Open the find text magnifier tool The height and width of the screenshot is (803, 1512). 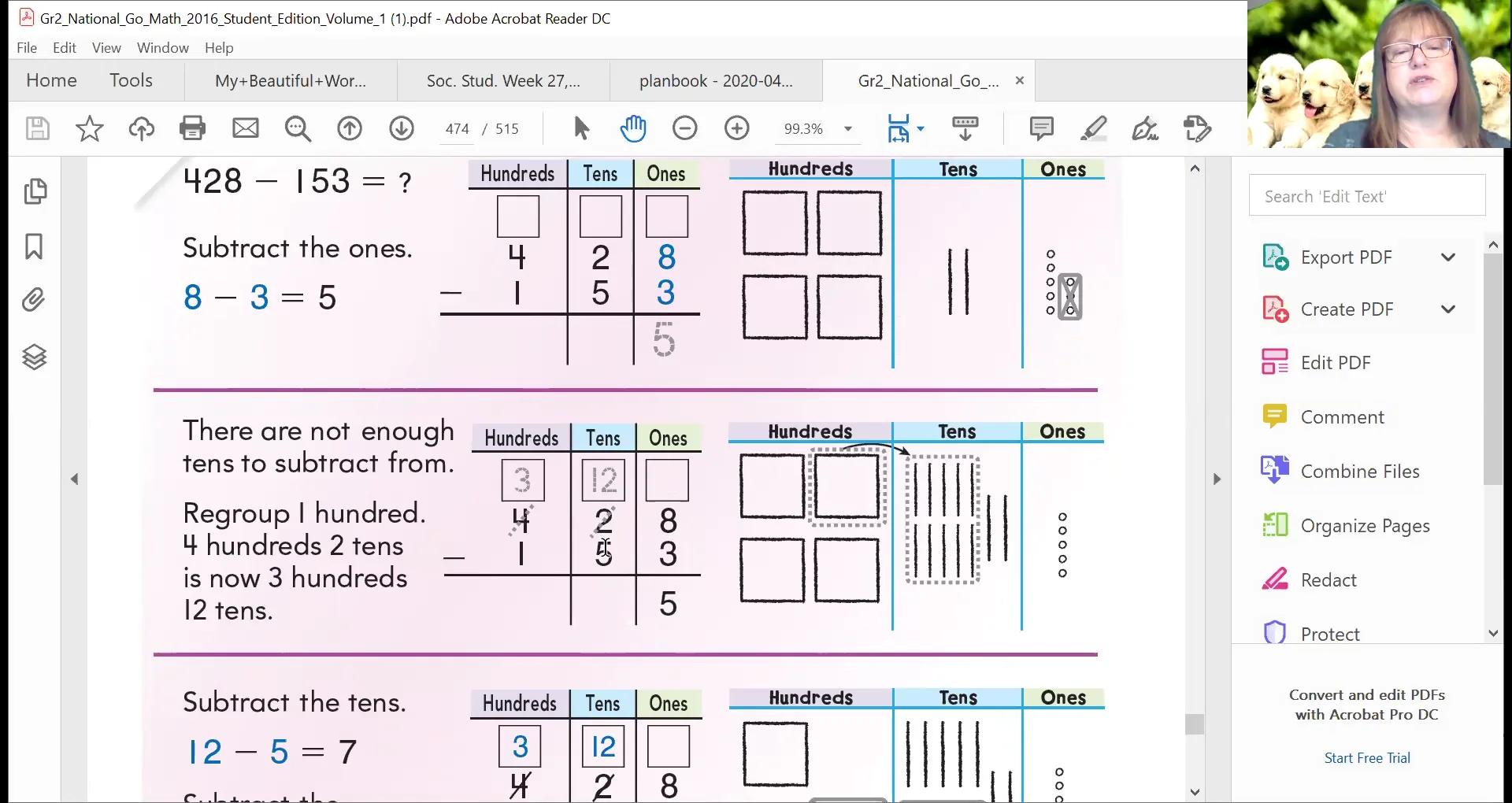pos(298,128)
